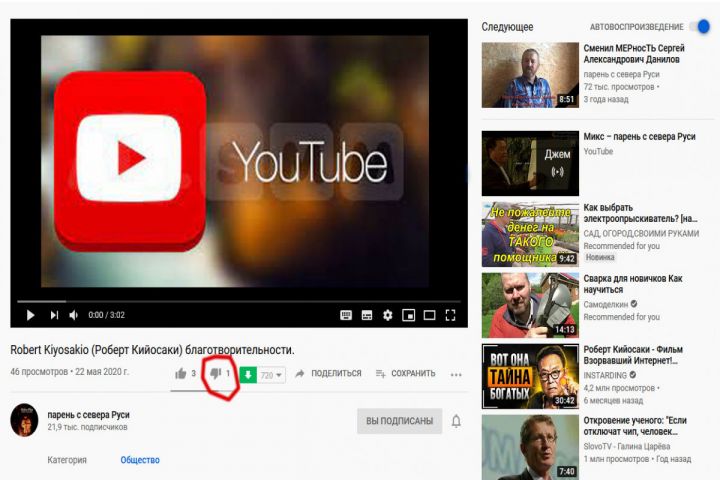Skip to the next video
Image resolution: width=720 pixels, height=480 pixels.
[x=54, y=315]
